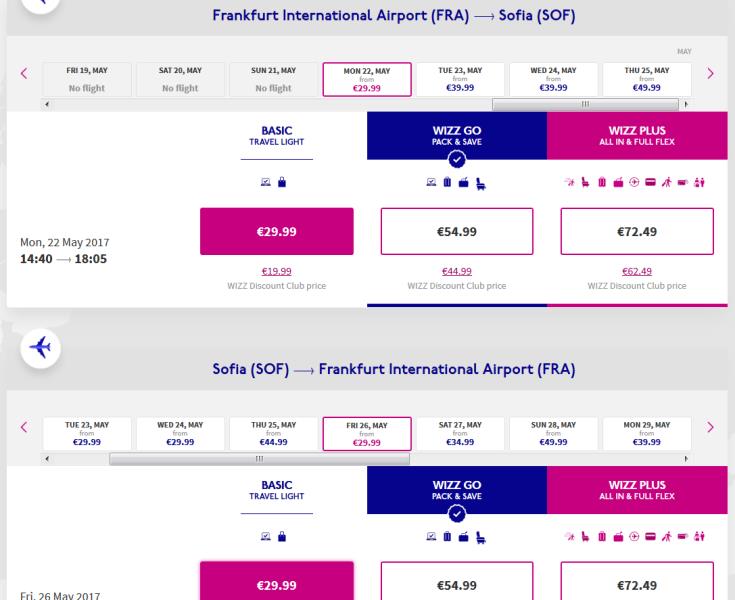The width and height of the screenshot is (735, 600).
Task: Choose SAT 20, MAY outbound date
Action: (x=180, y=78)
